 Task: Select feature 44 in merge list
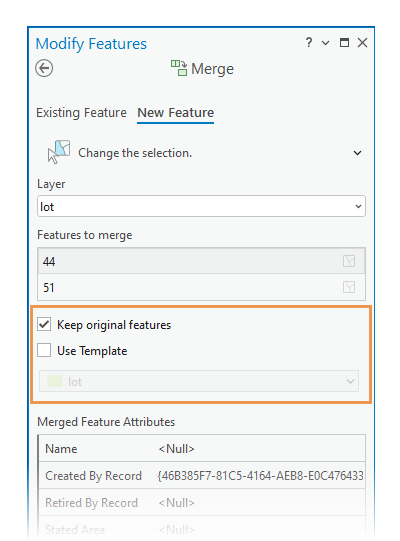[201, 261]
